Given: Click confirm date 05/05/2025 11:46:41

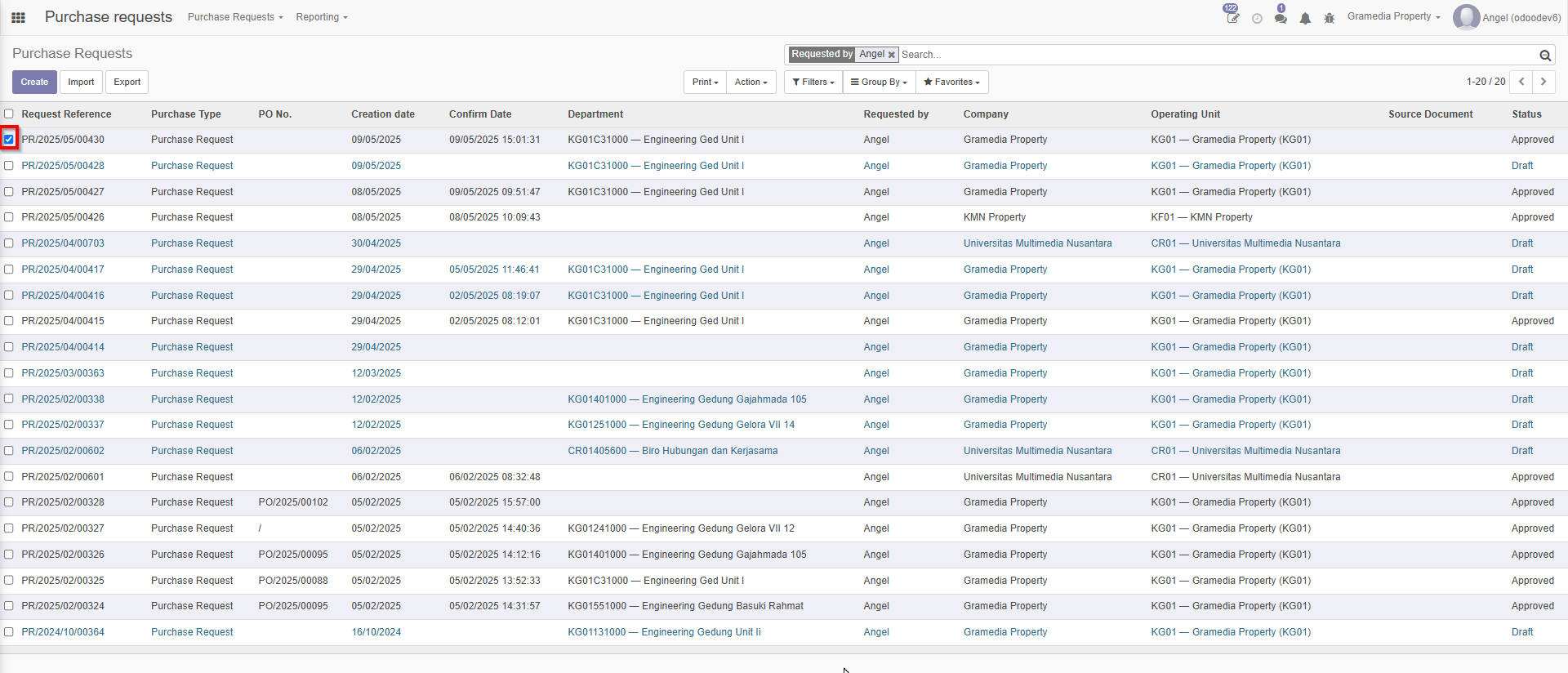Looking at the screenshot, I should click(494, 270).
